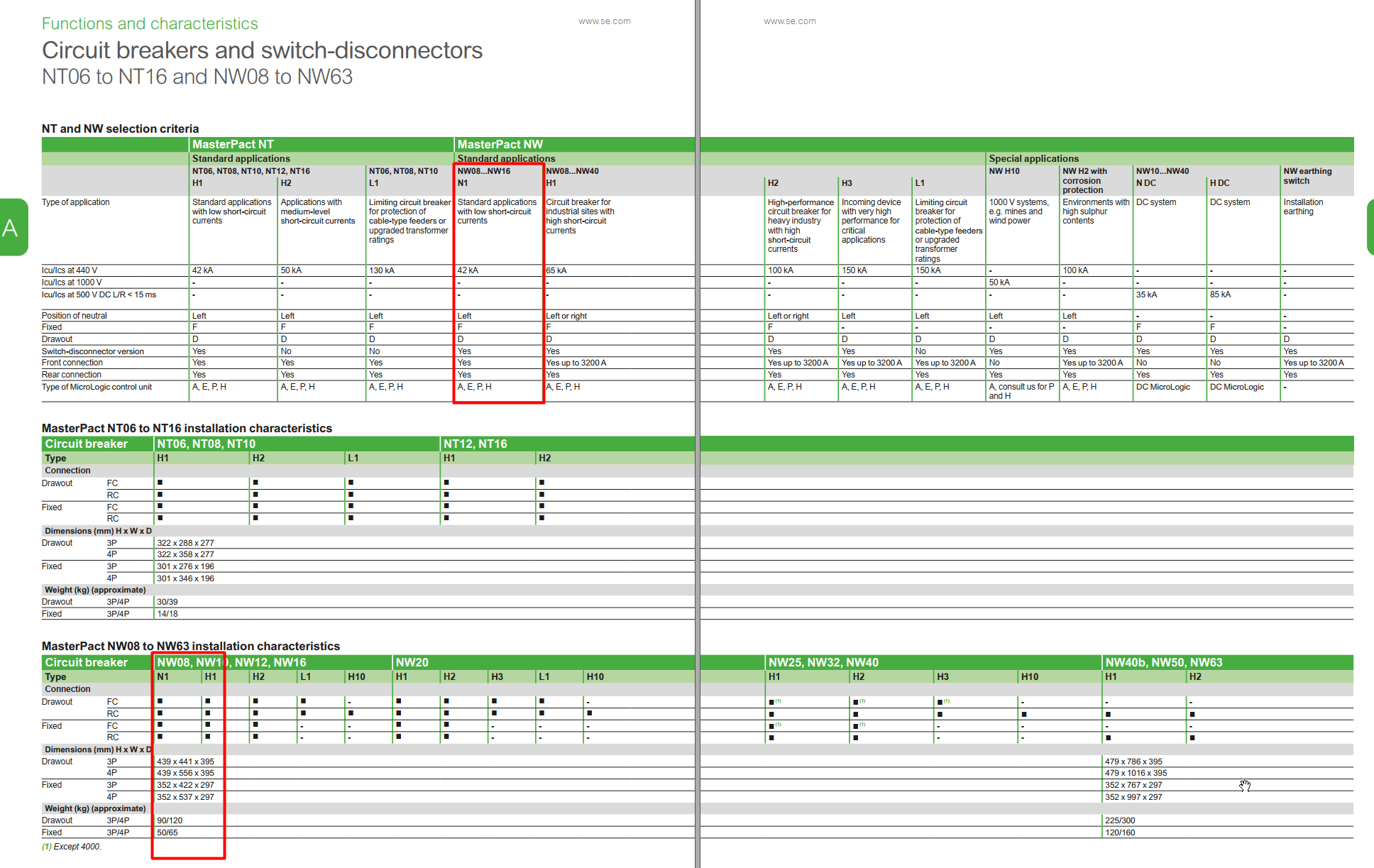Select the 'Functions and characteristics' heading
This screenshot has height=868, width=1374.
[x=150, y=23]
